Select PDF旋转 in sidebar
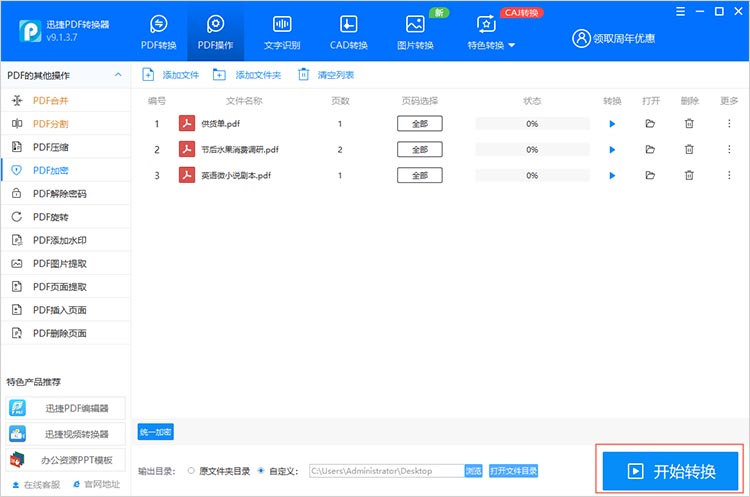This screenshot has width=750, height=497. pyautogui.click(x=66, y=217)
